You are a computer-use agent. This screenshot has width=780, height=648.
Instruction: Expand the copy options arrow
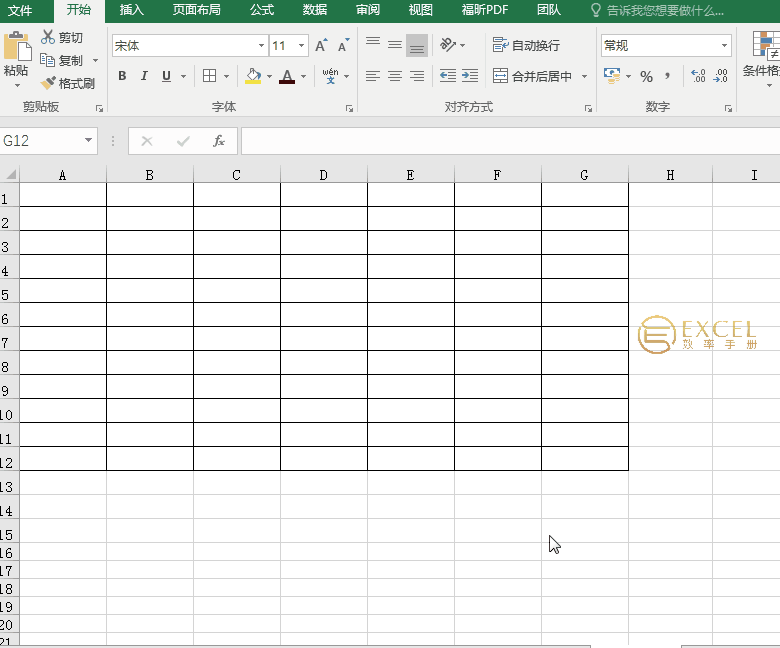[x=96, y=61]
